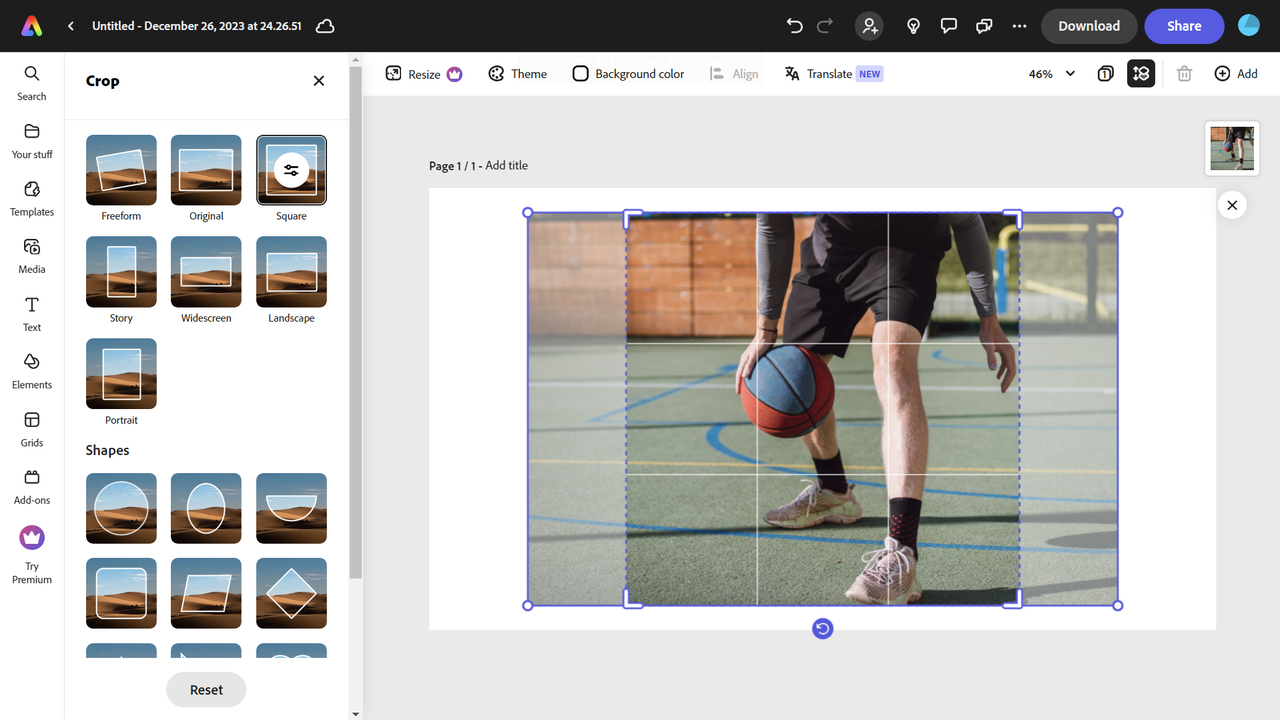Open the more options menu
Screen dimensions: 1280x720
pyautogui.click(x=1019, y=26)
